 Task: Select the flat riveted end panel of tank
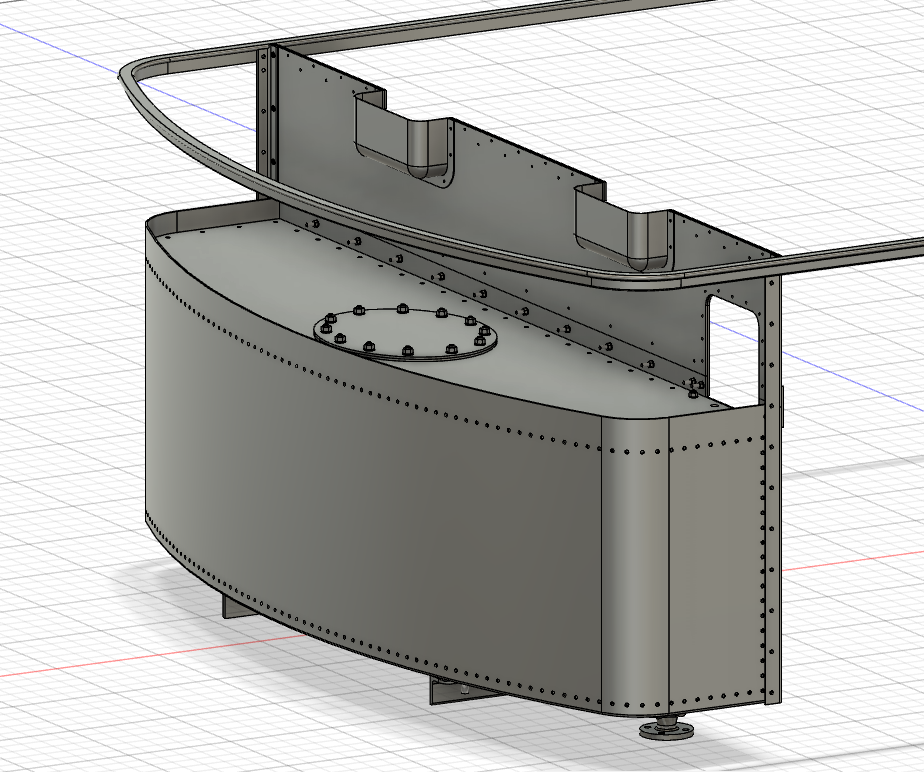[717, 560]
